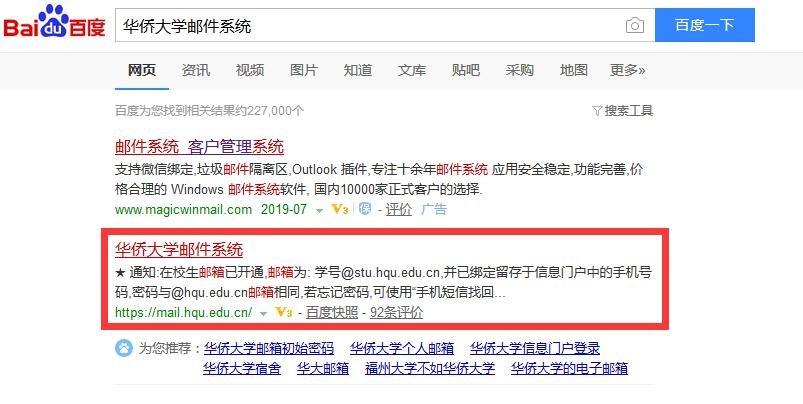Open the 知道 tab
Viewport: 803px width, 404px height.
[358, 70]
